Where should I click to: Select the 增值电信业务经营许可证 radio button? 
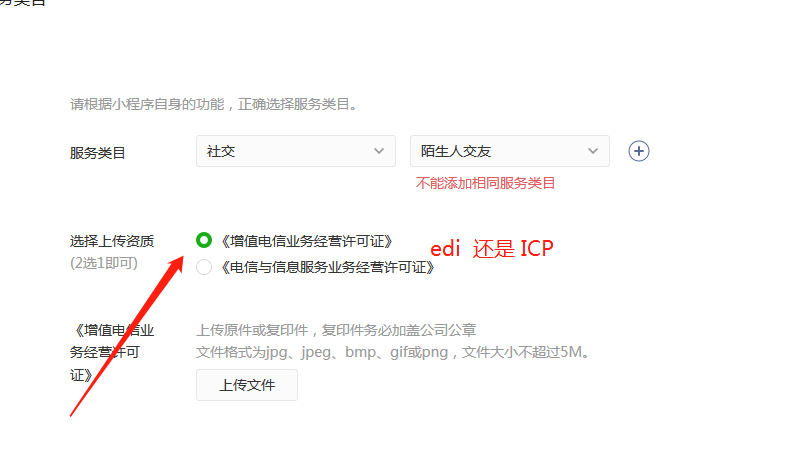[204, 240]
